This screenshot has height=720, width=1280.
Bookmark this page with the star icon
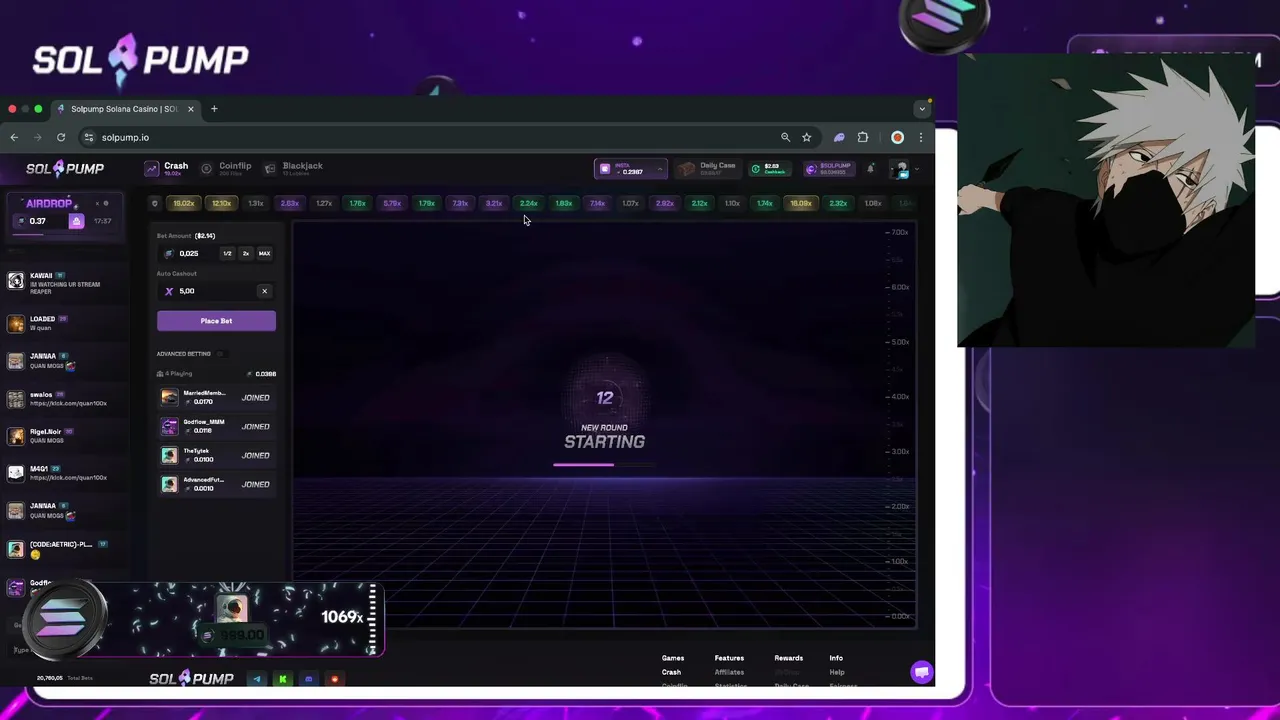[x=806, y=137]
